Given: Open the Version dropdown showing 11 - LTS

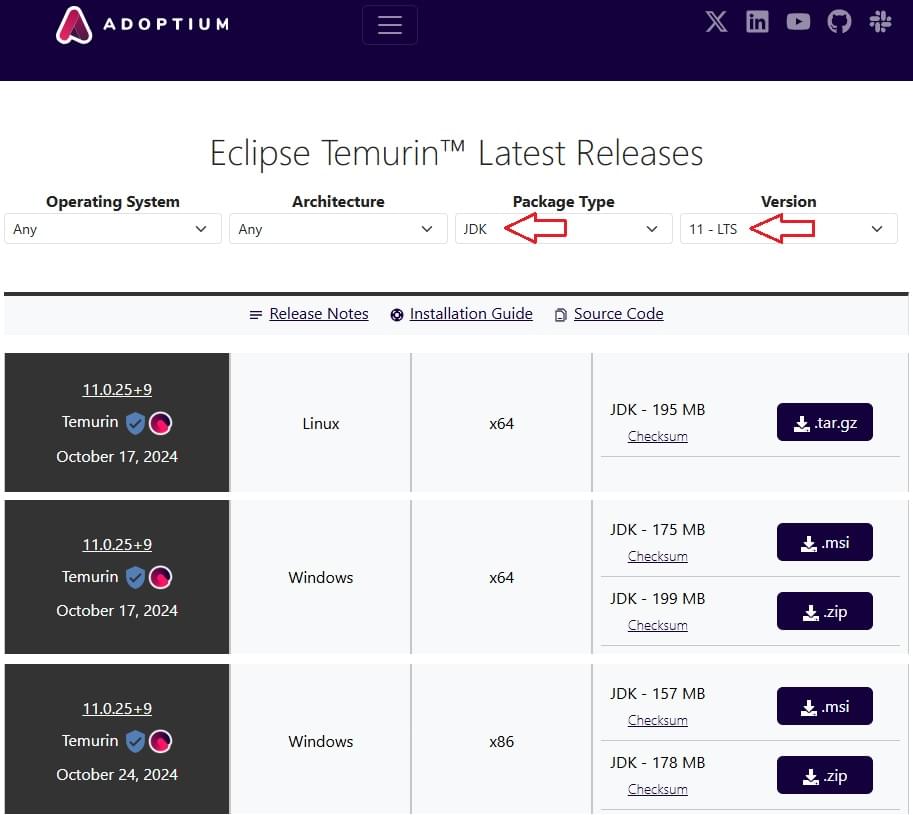Looking at the screenshot, I should coord(788,229).
